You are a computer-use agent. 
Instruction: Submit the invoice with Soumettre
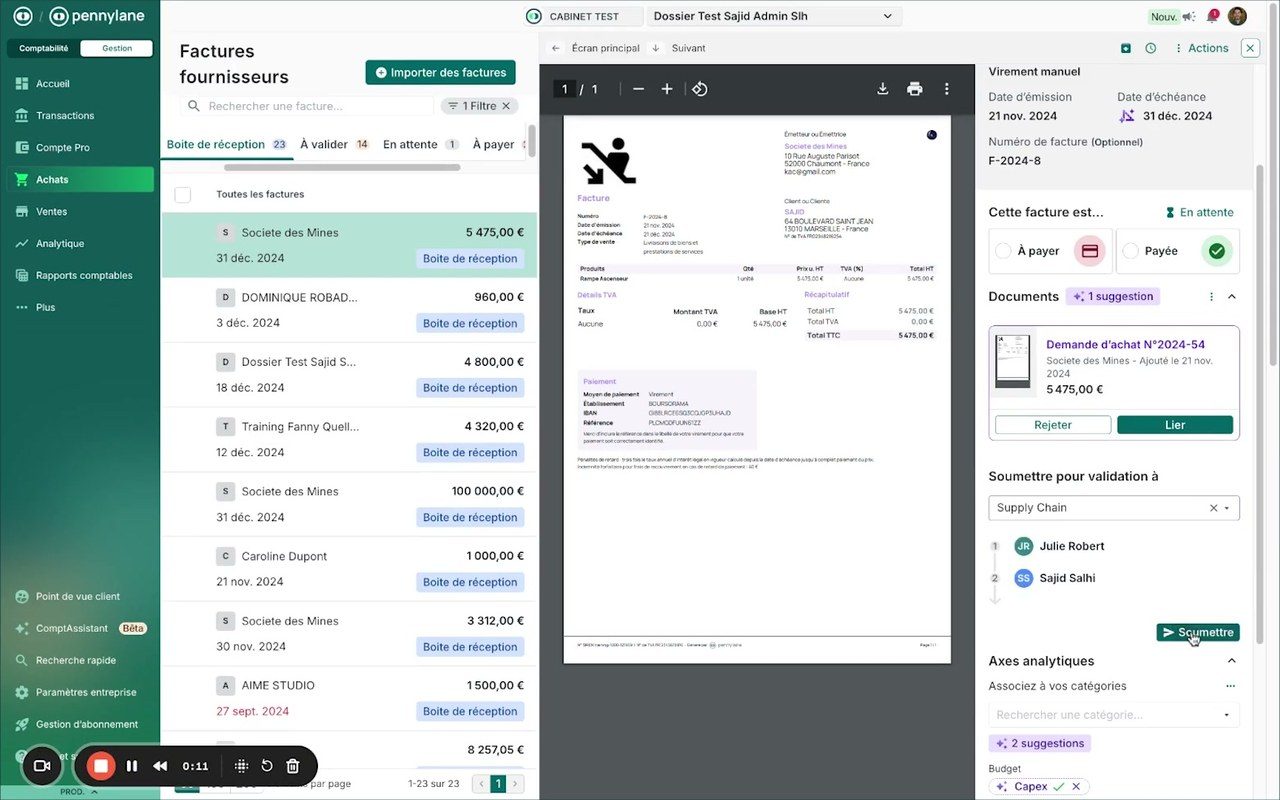(1198, 633)
